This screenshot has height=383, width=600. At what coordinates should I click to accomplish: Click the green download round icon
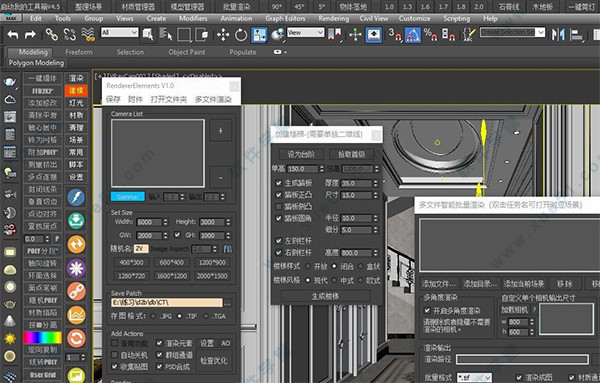pos(76,221)
